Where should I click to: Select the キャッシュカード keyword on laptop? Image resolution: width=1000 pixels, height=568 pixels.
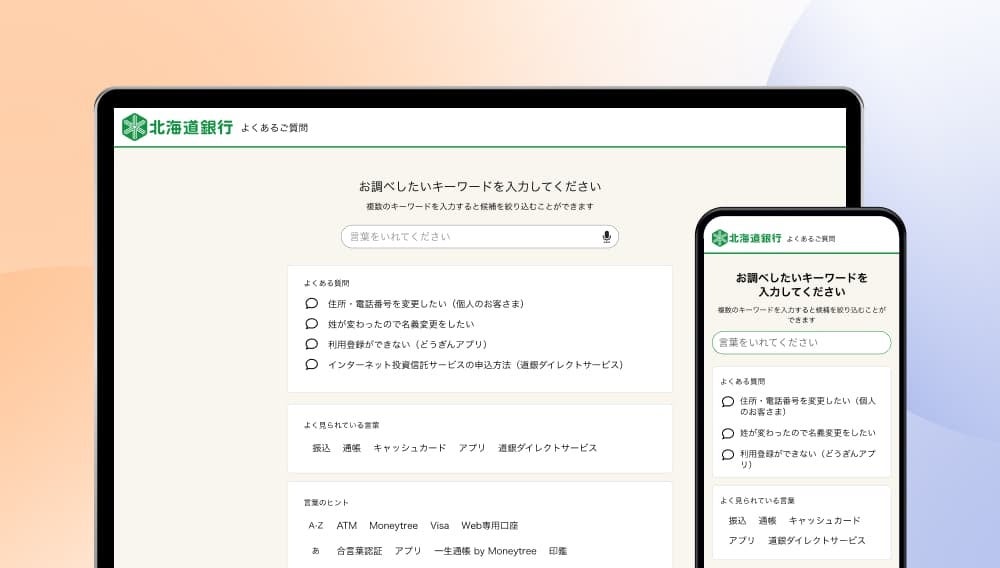[409, 448]
